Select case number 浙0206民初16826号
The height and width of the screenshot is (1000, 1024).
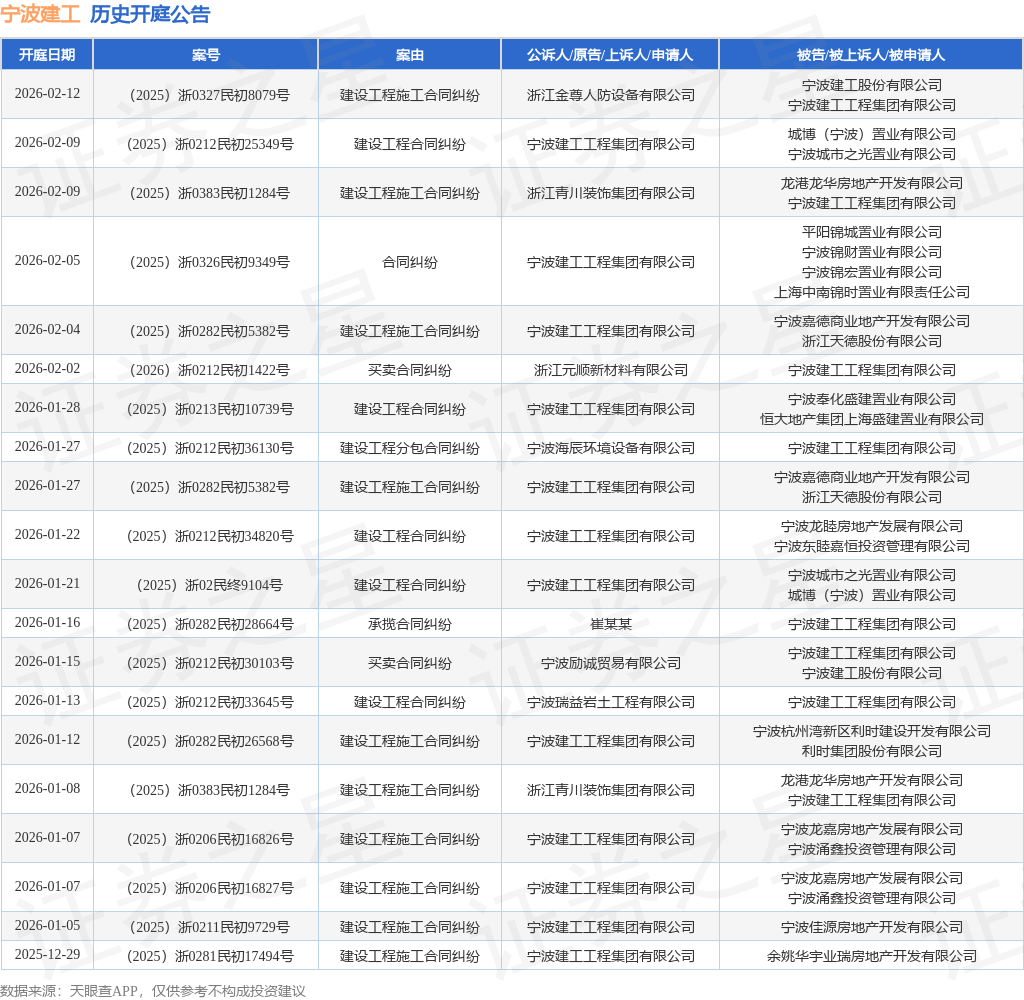(x=210, y=840)
